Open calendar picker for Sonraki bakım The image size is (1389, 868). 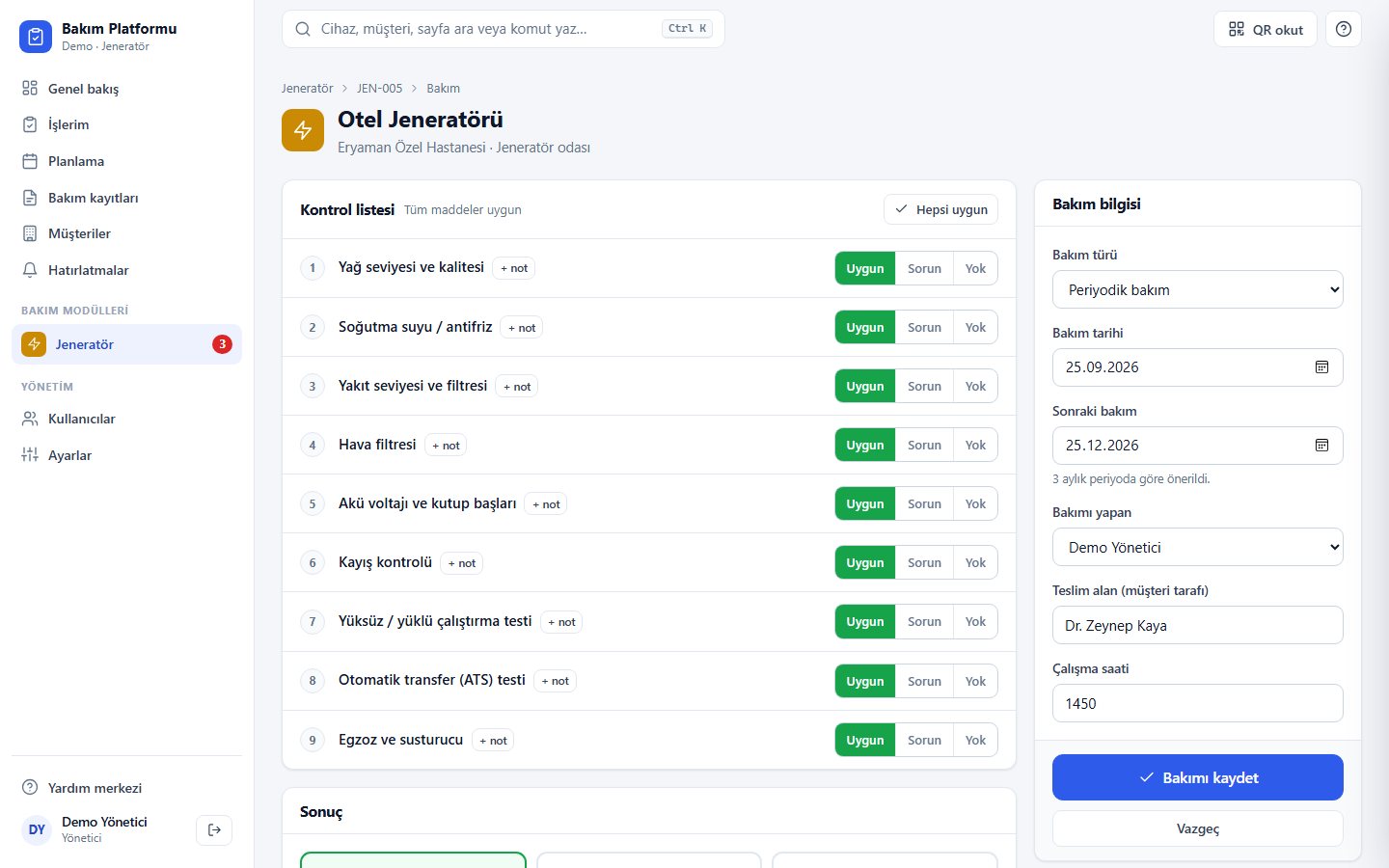[1321, 446]
